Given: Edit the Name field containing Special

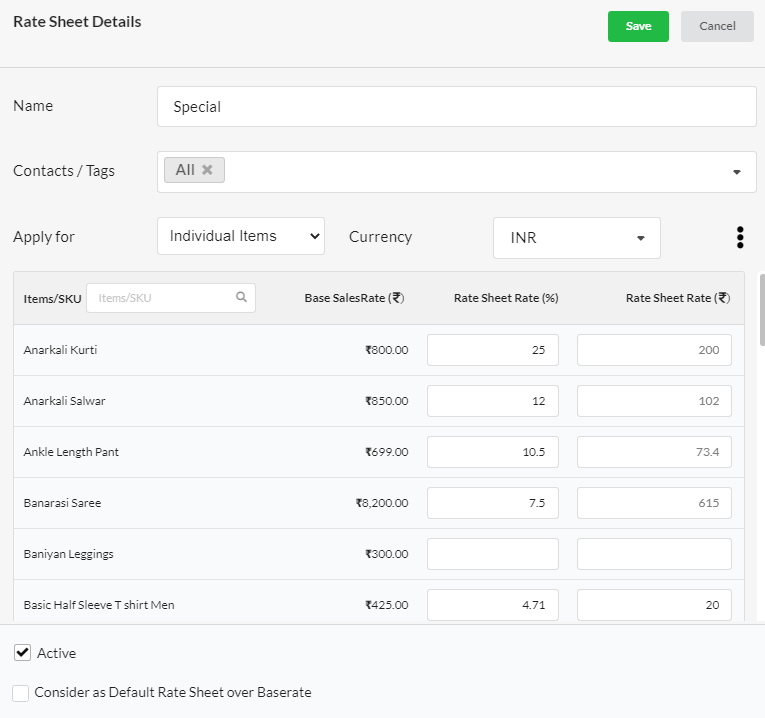Looking at the screenshot, I should point(456,107).
